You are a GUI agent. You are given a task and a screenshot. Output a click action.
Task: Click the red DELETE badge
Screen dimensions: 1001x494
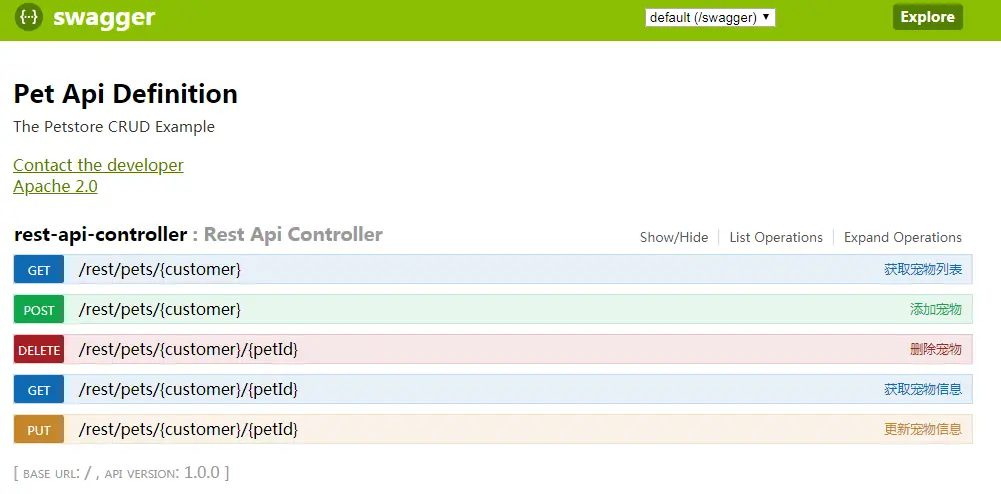click(x=39, y=350)
